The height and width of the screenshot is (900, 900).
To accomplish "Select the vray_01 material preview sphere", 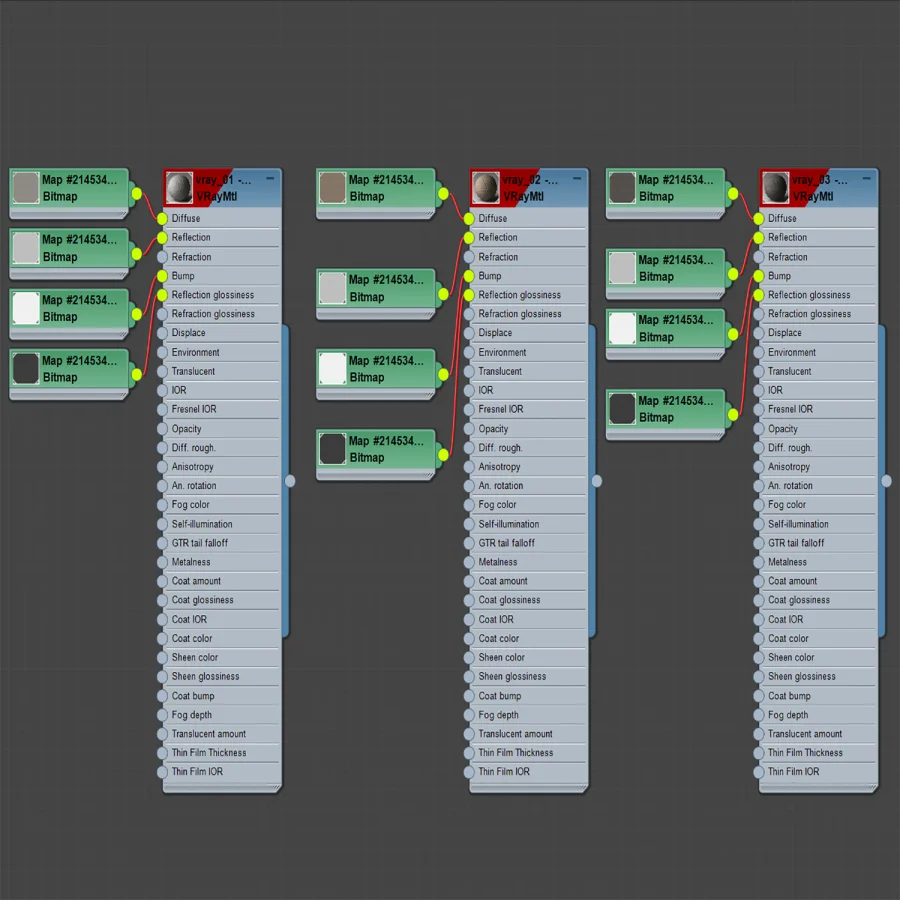I will coord(179,188).
